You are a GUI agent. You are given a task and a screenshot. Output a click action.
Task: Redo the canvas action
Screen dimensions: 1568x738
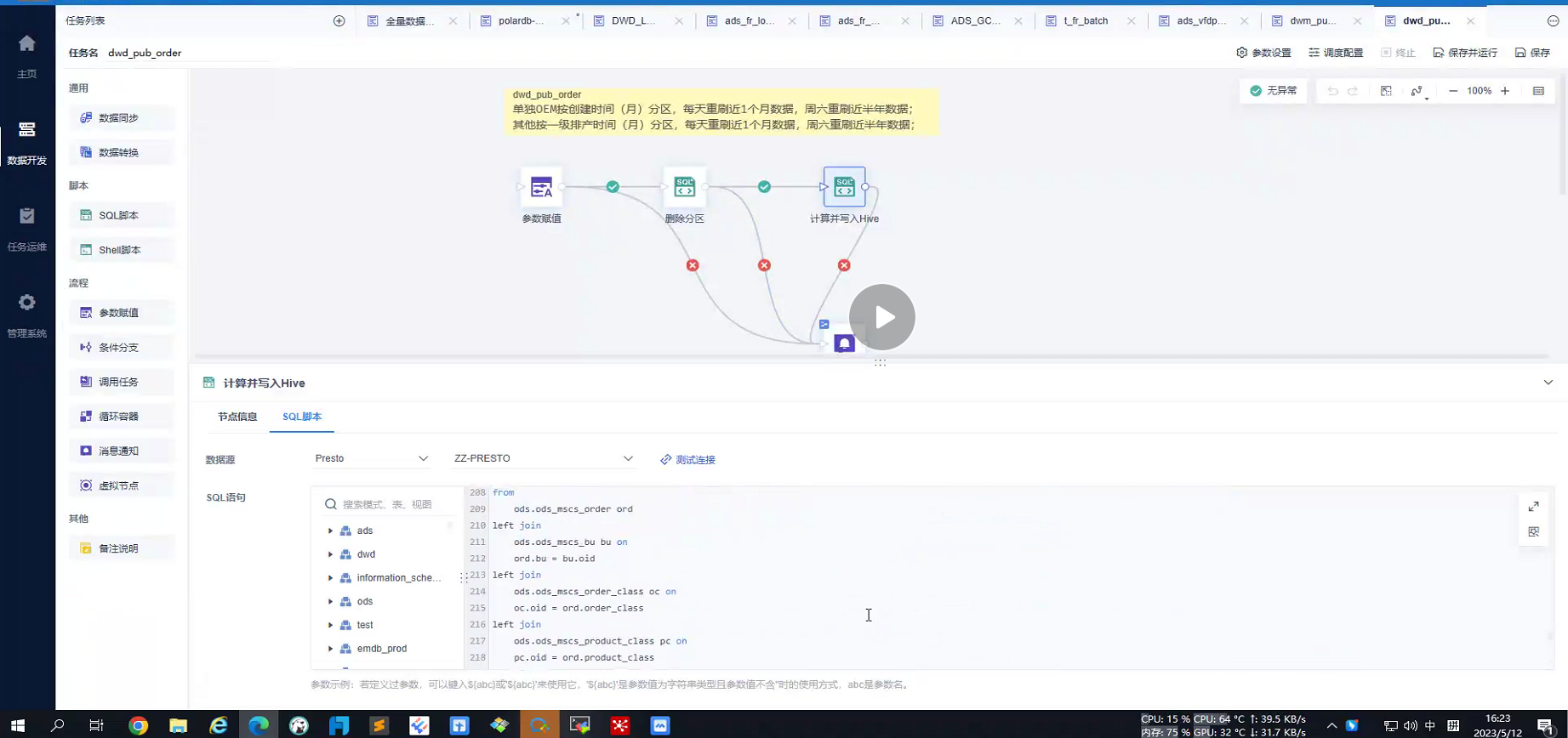pos(1353,91)
